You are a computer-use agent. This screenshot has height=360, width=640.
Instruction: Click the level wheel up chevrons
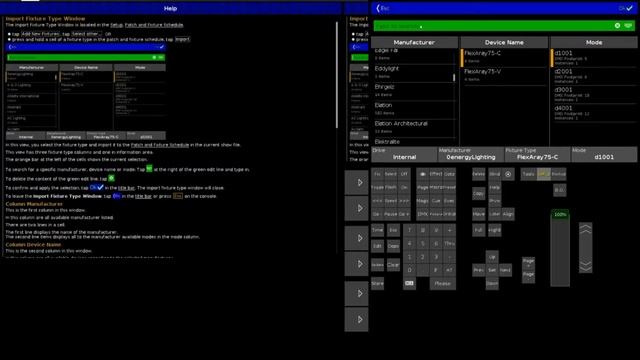click(x=585, y=229)
